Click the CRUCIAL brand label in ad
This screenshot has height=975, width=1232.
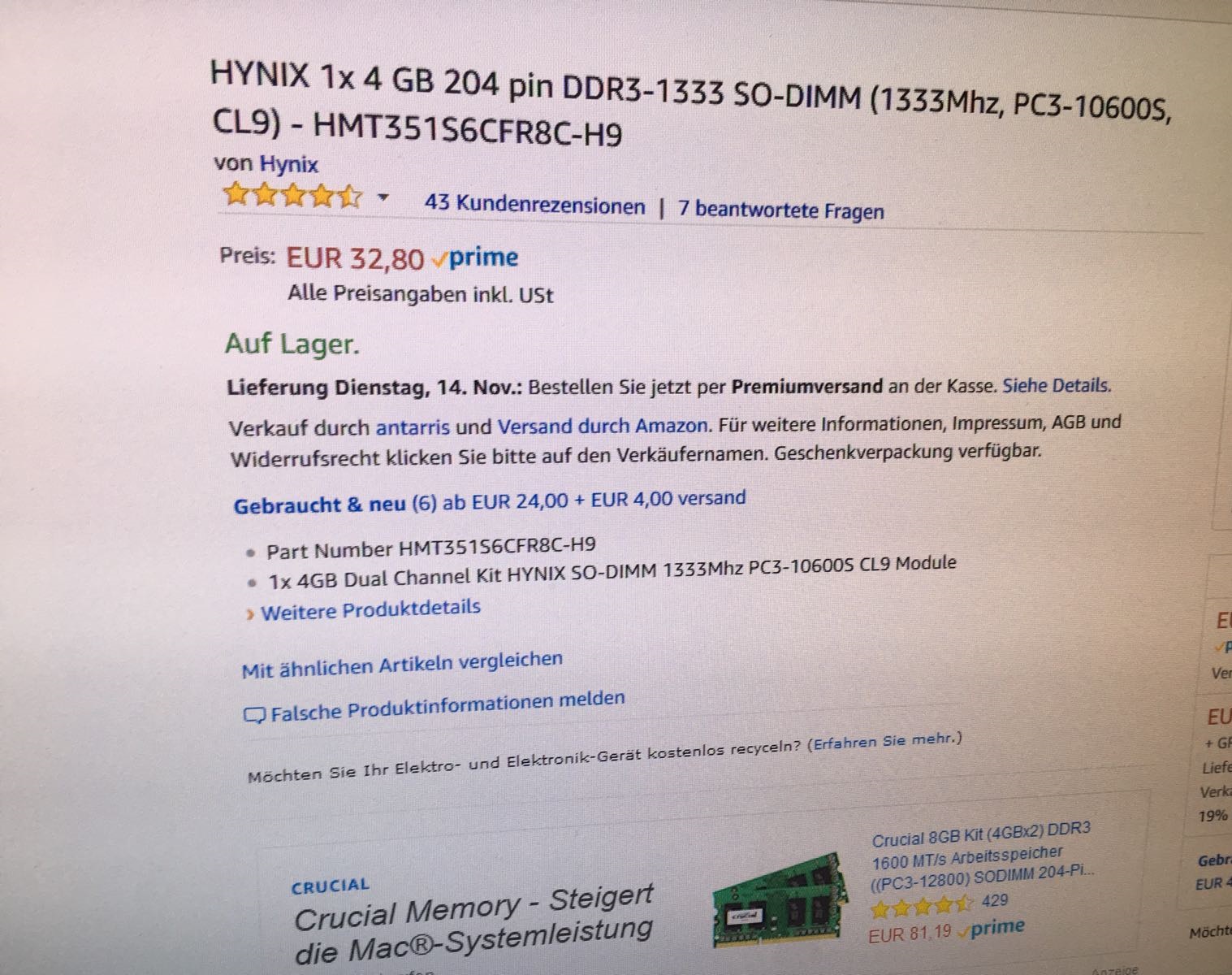click(330, 886)
